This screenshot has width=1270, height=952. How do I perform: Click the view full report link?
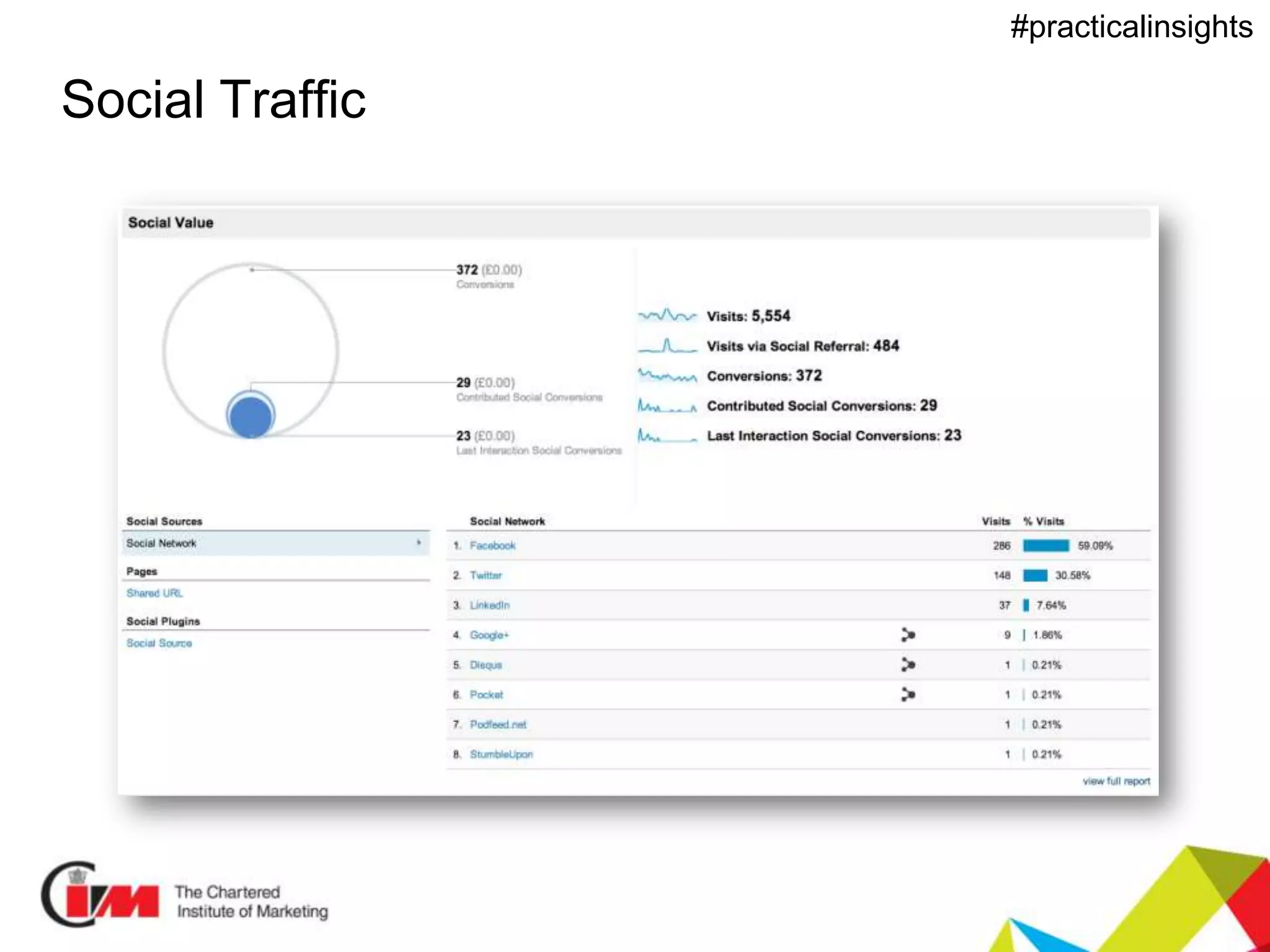1116,781
